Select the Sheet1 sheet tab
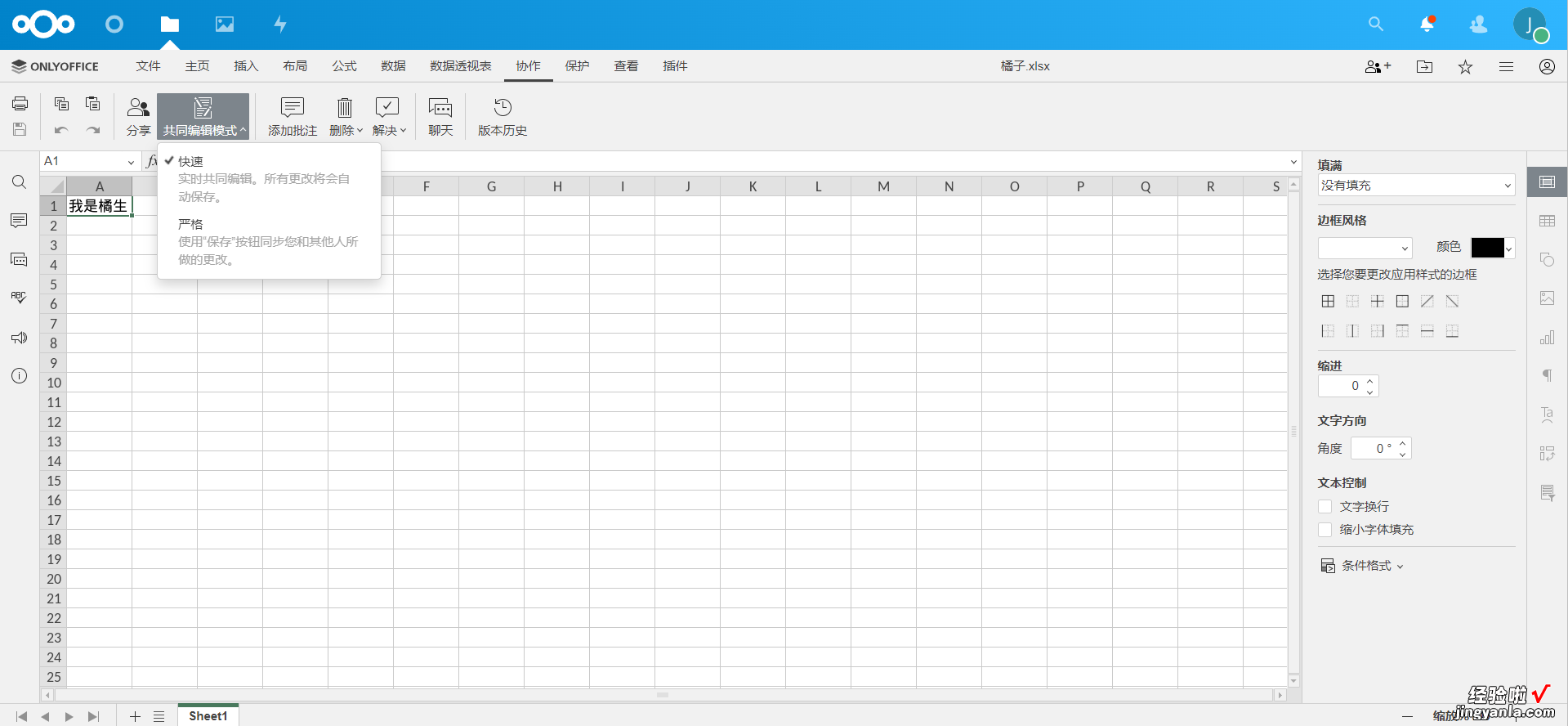Screen dimensions: 1568x726 click(208, 716)
